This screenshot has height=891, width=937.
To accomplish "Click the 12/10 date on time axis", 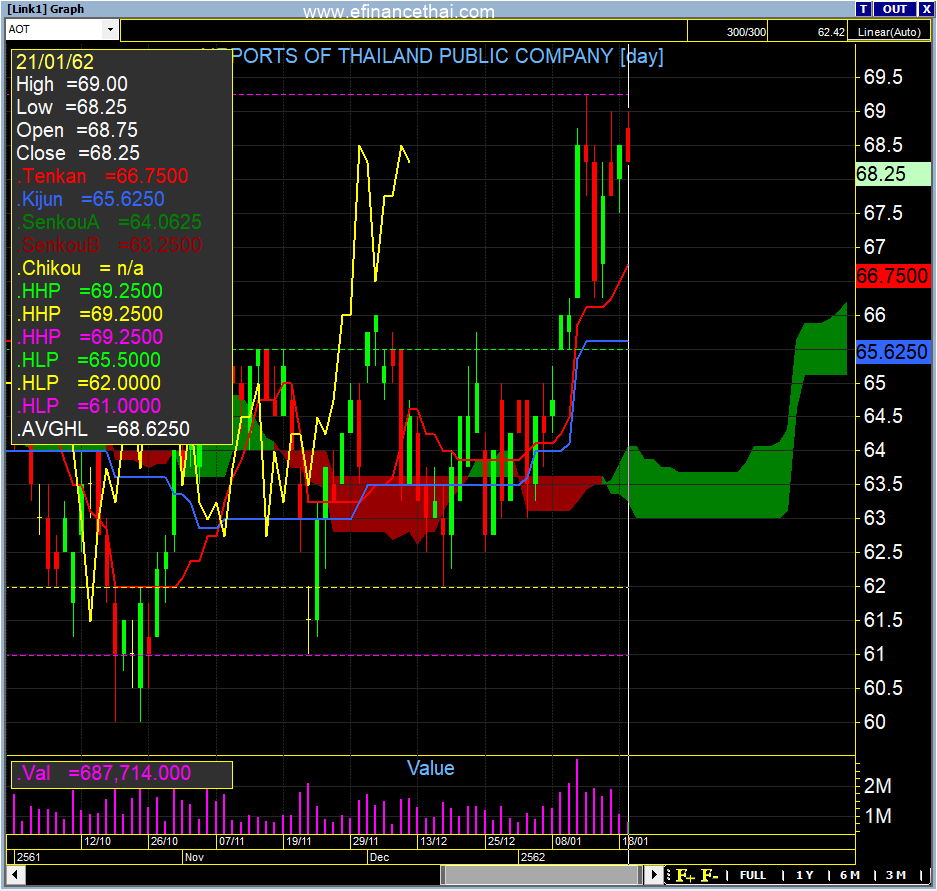I will click(x=97, y=841).
